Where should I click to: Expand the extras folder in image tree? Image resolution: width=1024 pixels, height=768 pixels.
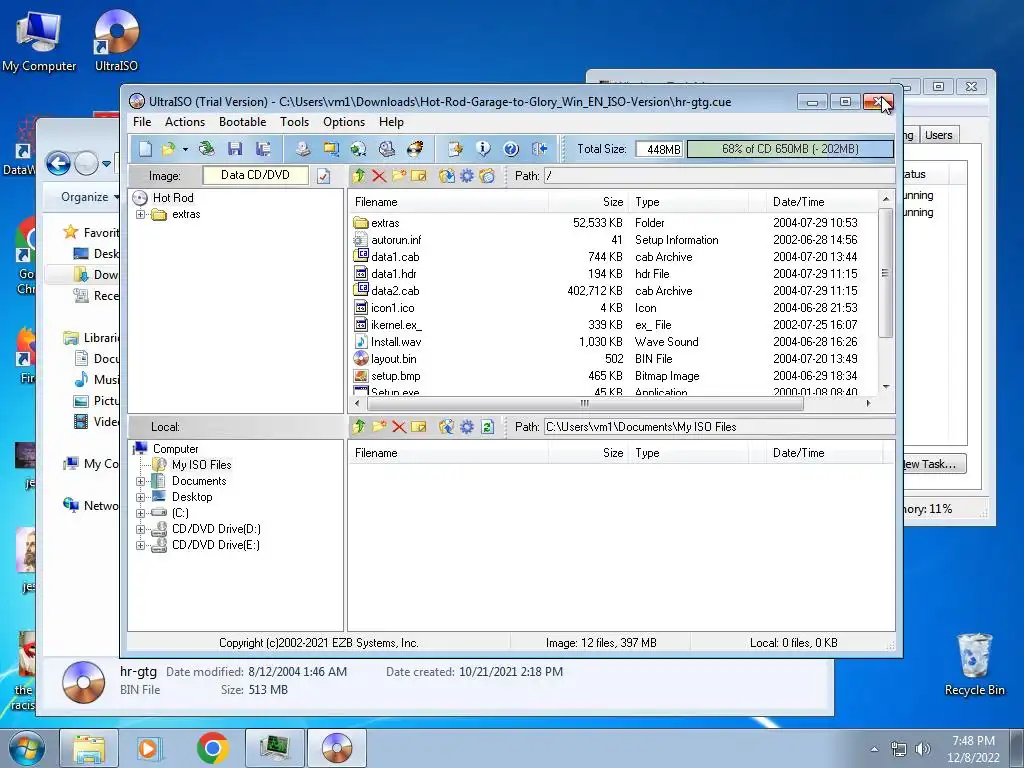click(x=140, y=214)
